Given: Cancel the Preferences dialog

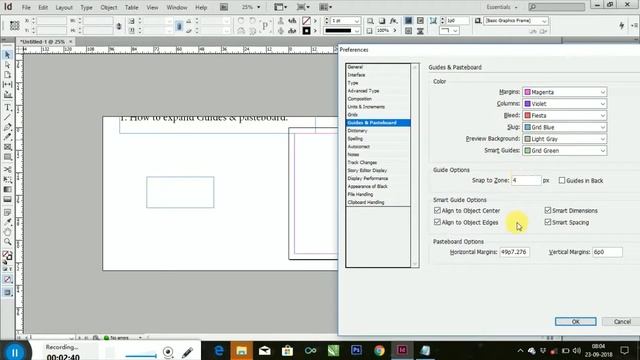Looking at the screenshot, I should (622, 322).
